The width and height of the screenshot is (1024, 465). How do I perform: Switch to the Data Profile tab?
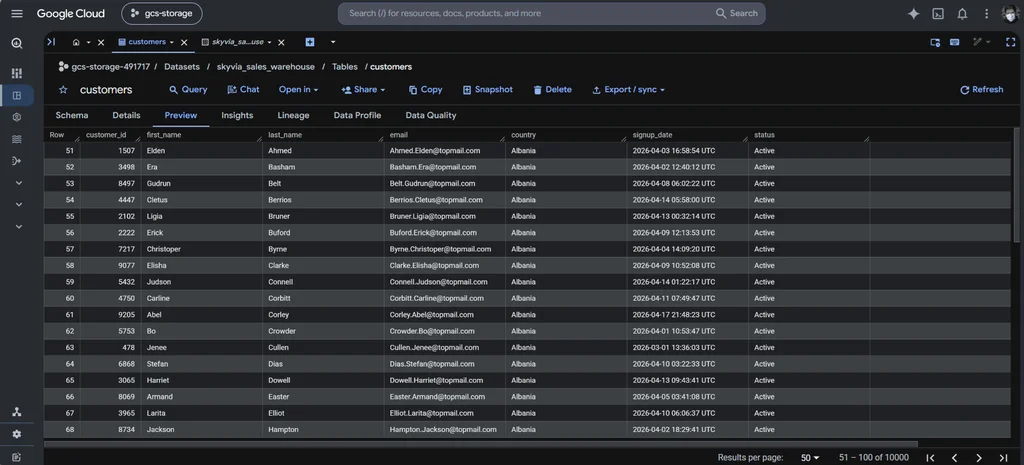point(357,115)
